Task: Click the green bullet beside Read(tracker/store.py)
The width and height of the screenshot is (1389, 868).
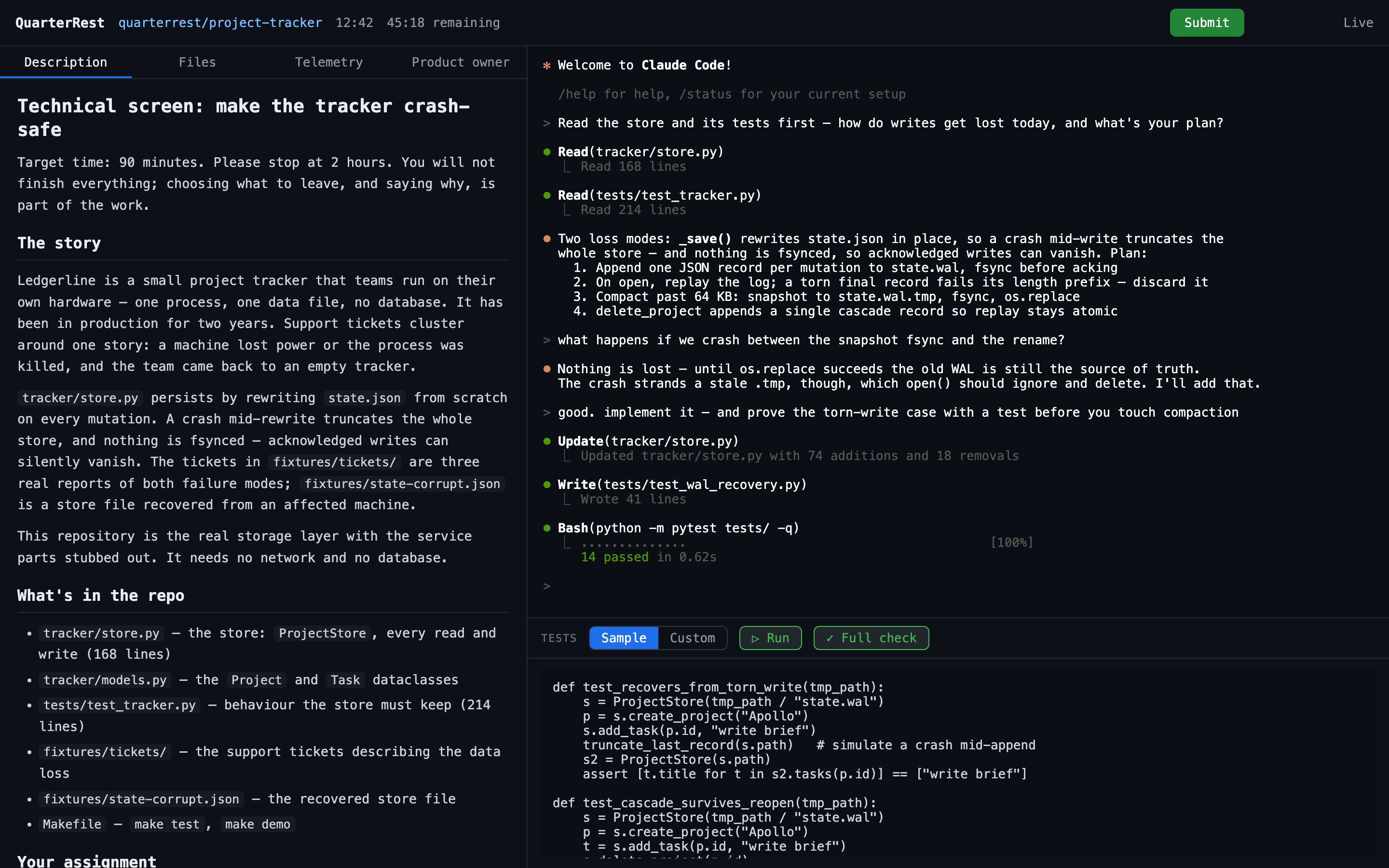Action: pos(546,152)
